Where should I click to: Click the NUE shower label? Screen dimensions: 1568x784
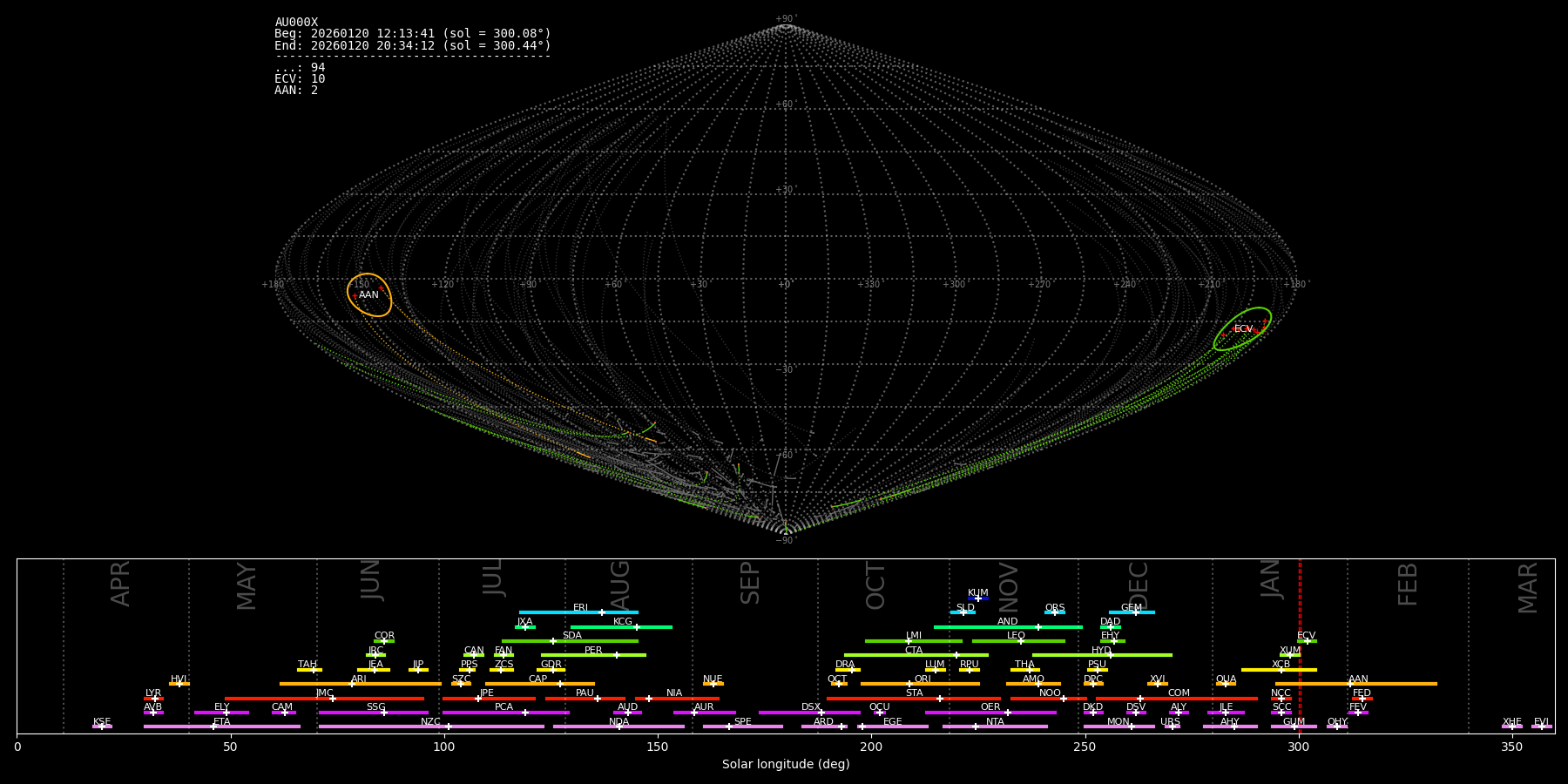[713, 679]
